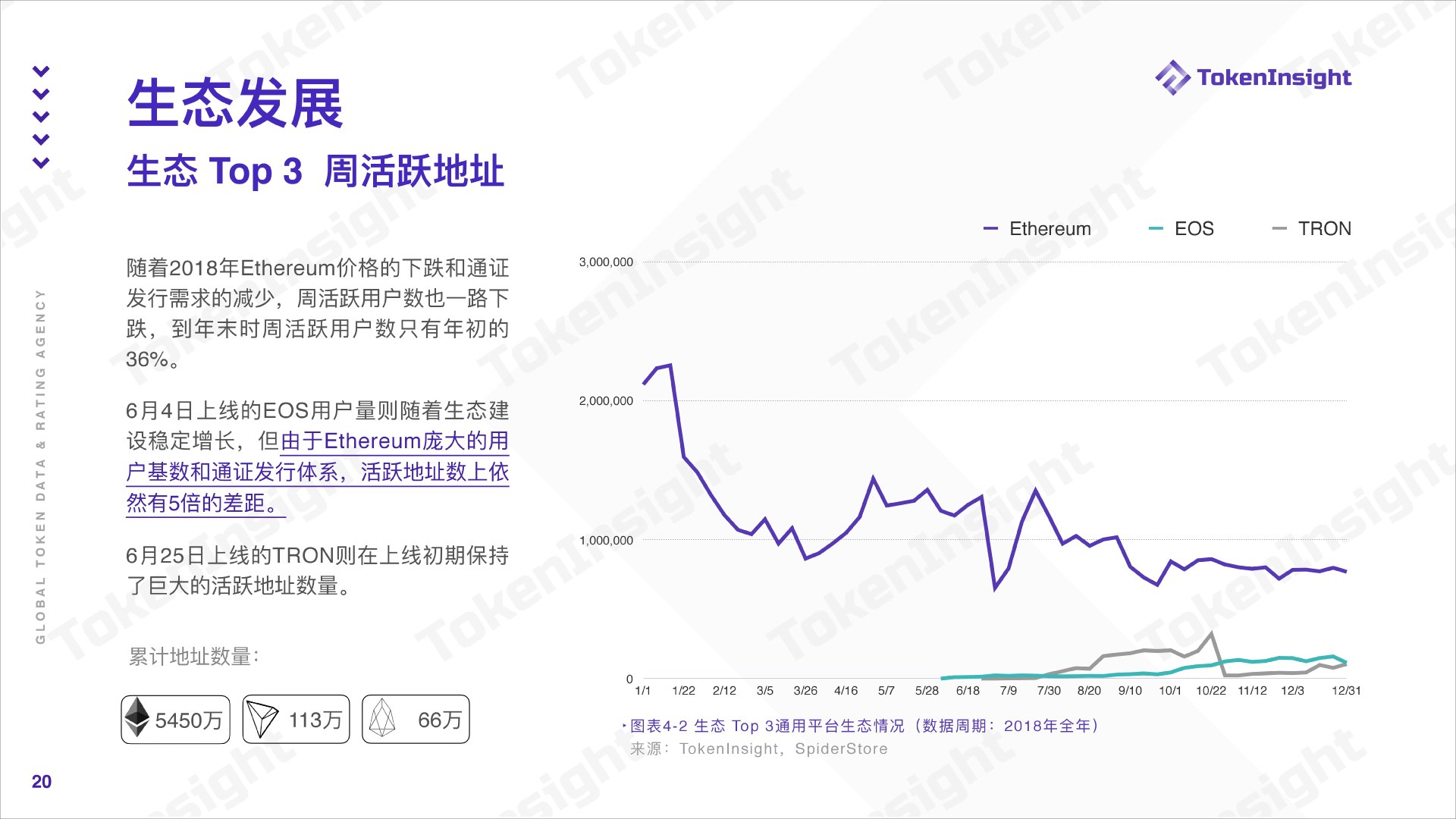
Task: Click the Ethereum purple legend marker
Action: point(990,229)
